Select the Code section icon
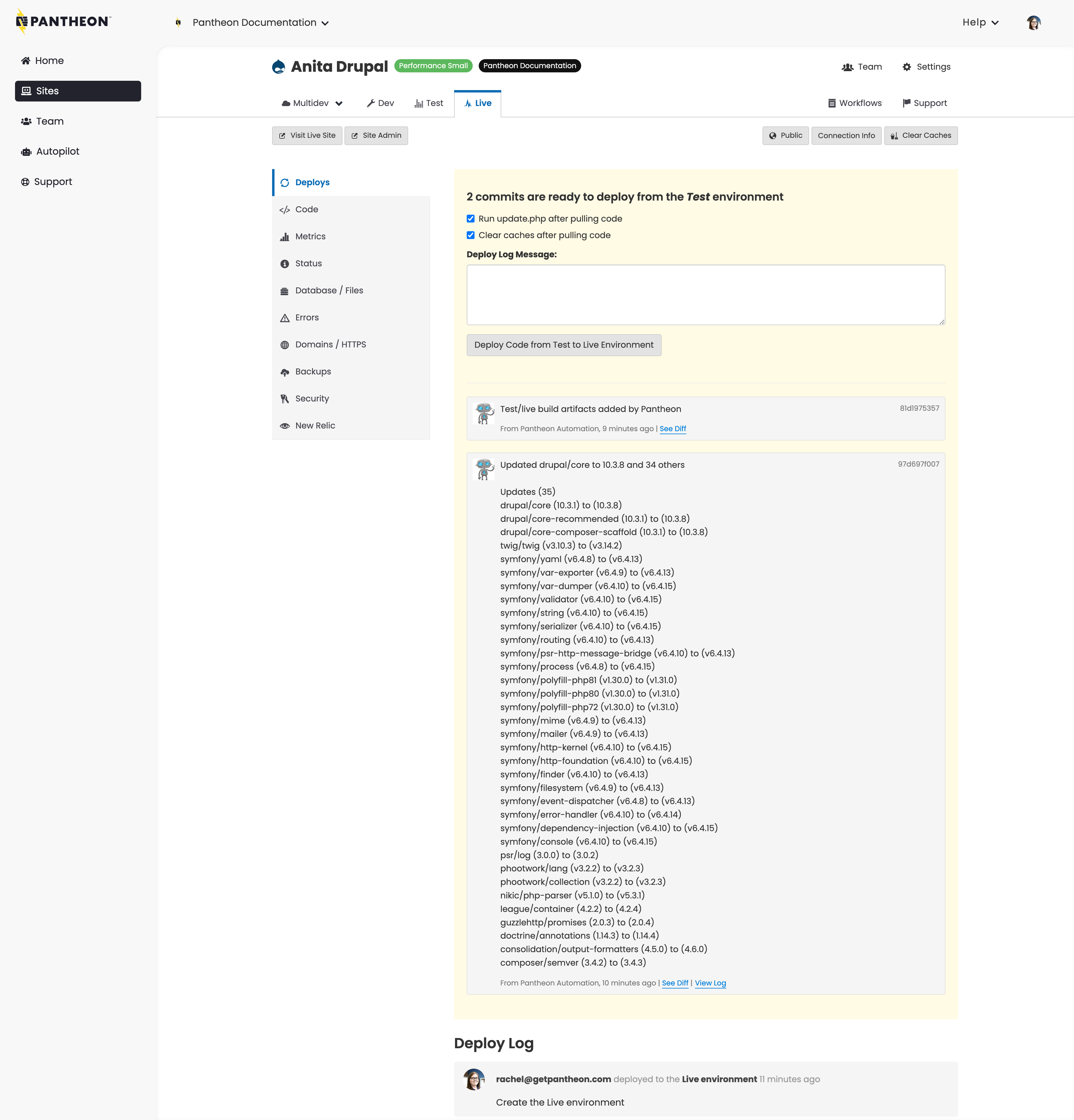1074x1120 pixels. pos(285,209)
